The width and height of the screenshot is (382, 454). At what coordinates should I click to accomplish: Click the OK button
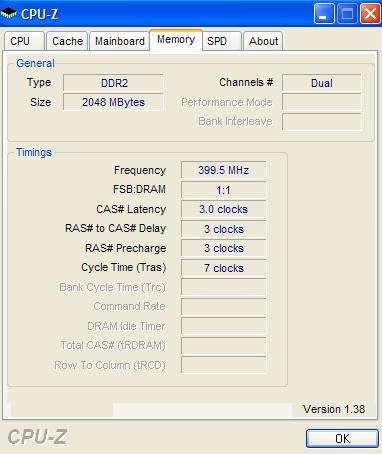(x=342, y=438)
